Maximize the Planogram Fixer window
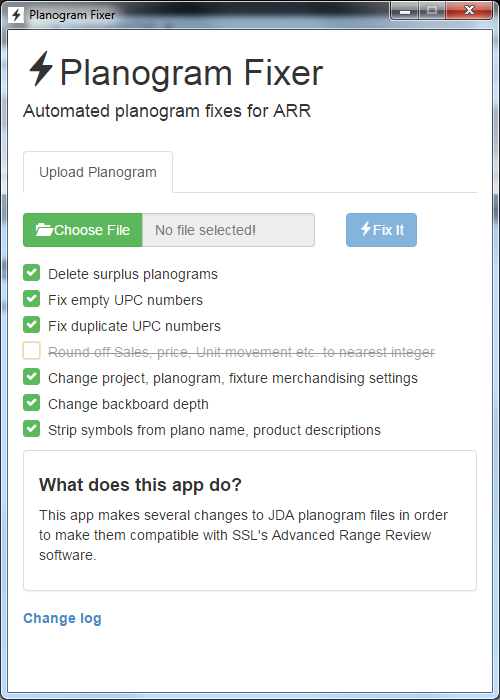 [432, 11]
